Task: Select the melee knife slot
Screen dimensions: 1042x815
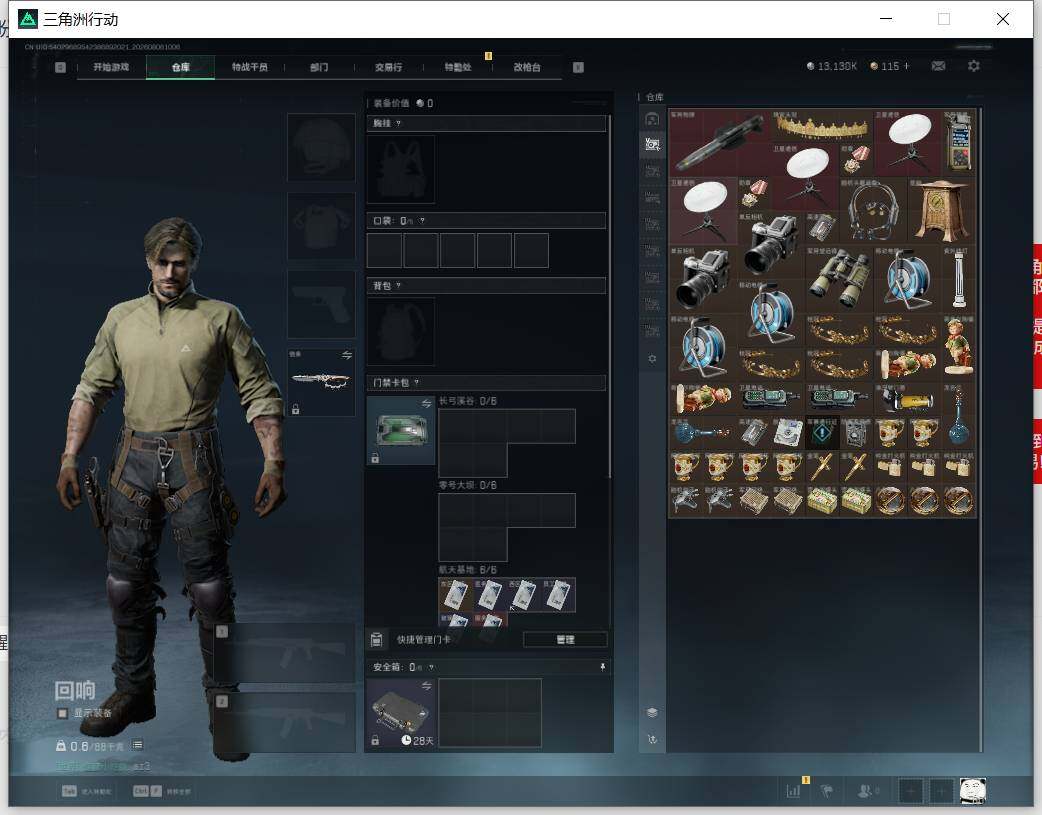Action: point(321,382)
